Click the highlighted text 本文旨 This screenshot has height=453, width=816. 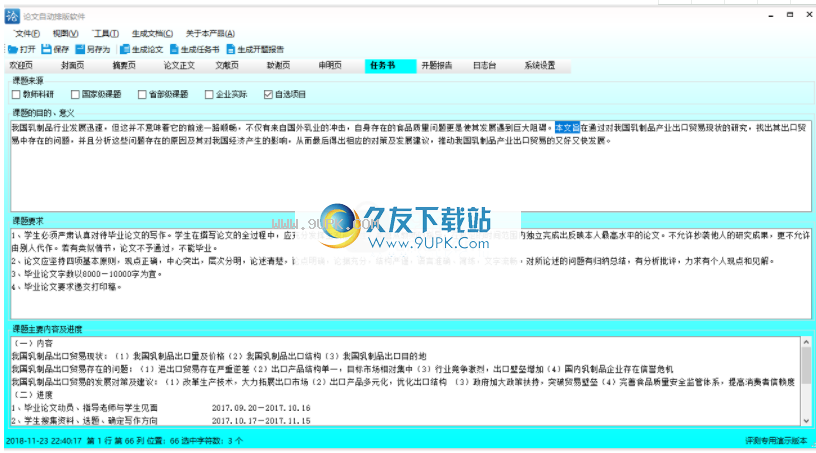click(x=567, y=128)
